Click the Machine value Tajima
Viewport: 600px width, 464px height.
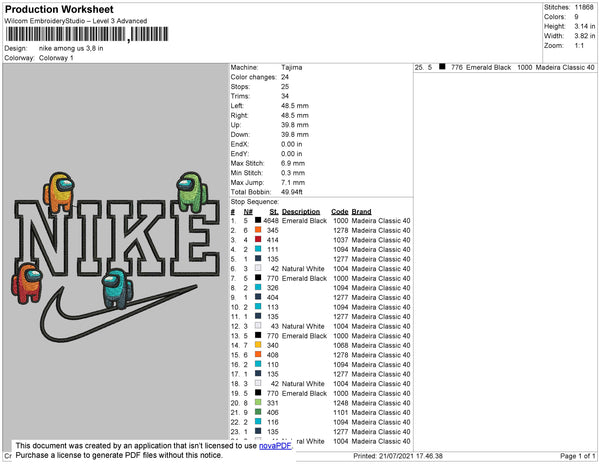[x=292, y=67]
